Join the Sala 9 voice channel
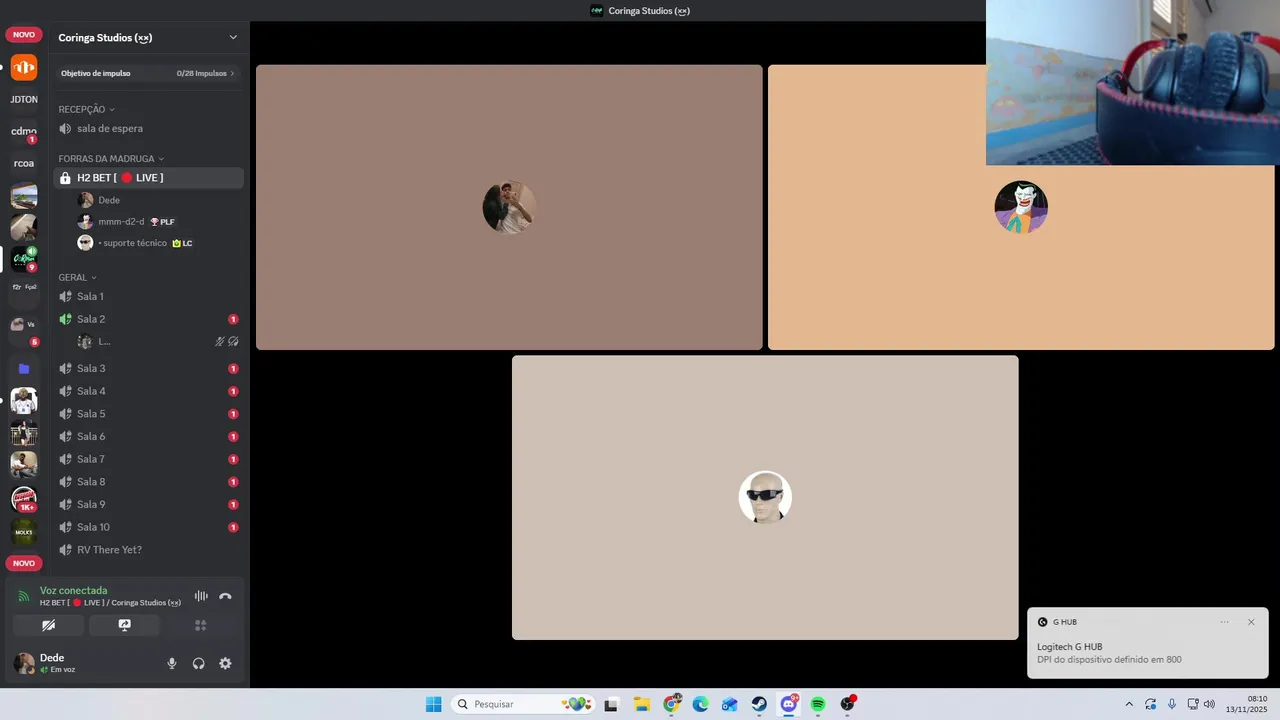The width and height of the screenshot is (1280, 720). 148,504
